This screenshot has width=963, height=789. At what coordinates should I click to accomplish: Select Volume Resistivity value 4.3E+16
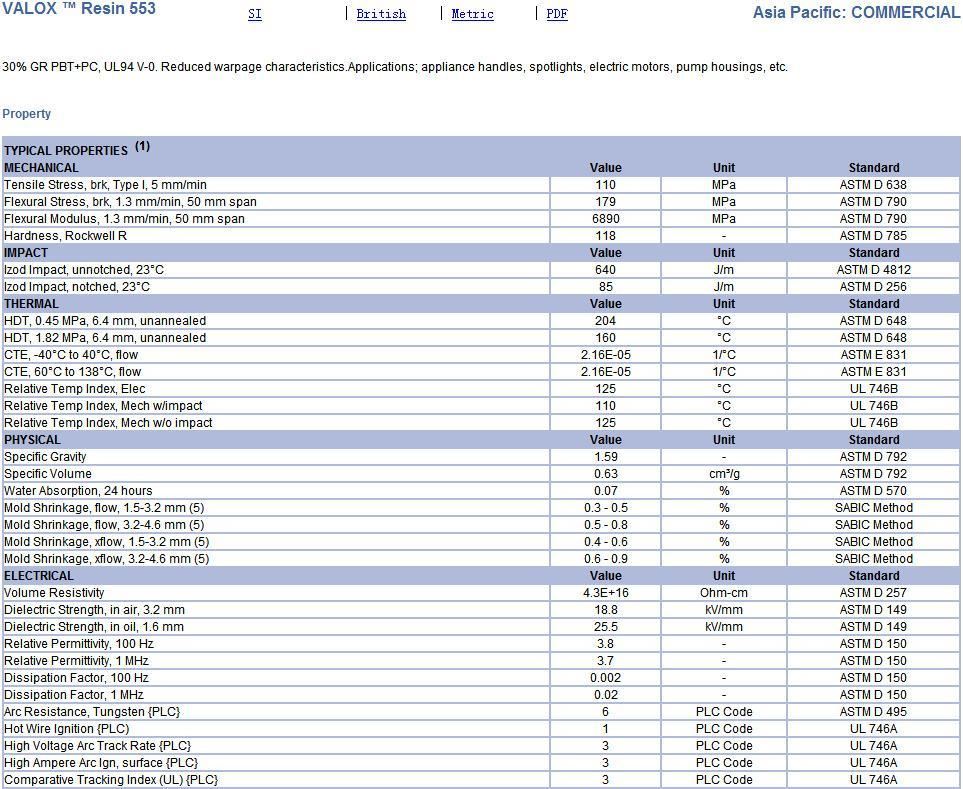coord(606,593)
